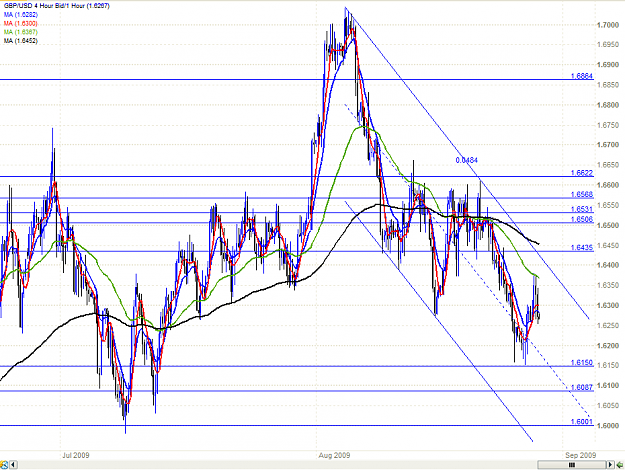Click the green jump-to-latest arrow icon
Image resolution: width=625 pixels, height=470 pixels.
620,465
